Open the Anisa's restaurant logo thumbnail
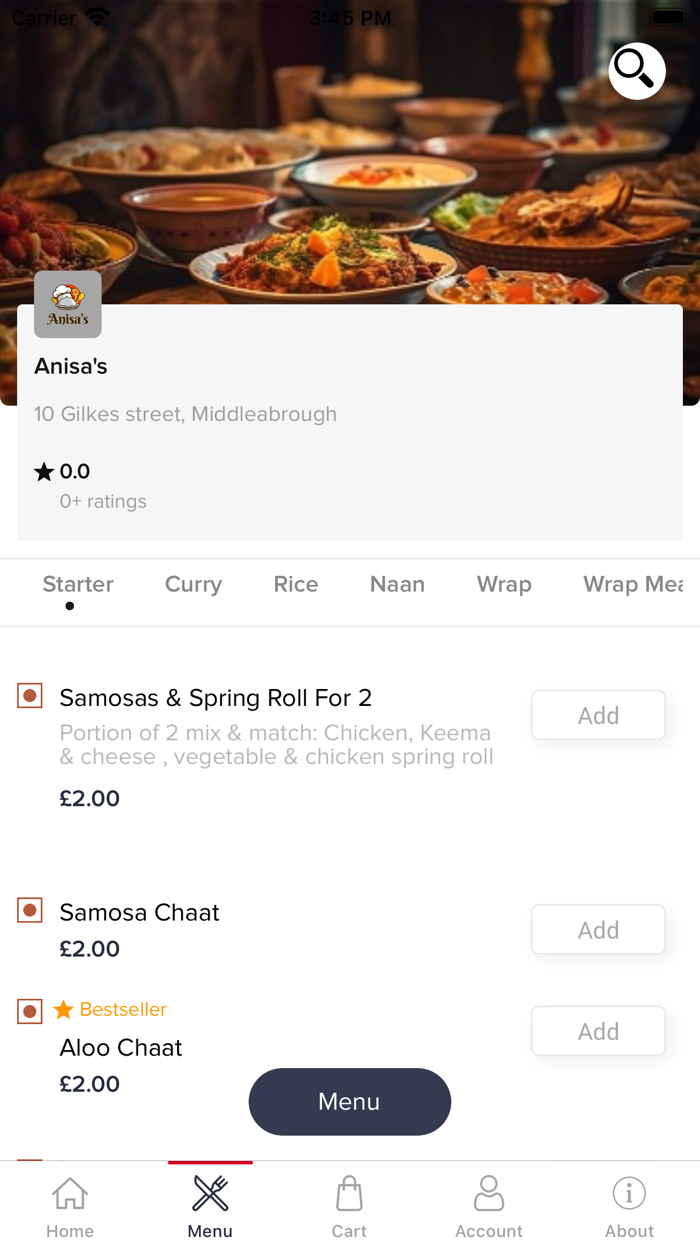The width and height of the screenshot is (700, 1244). (x=67, y=304)
